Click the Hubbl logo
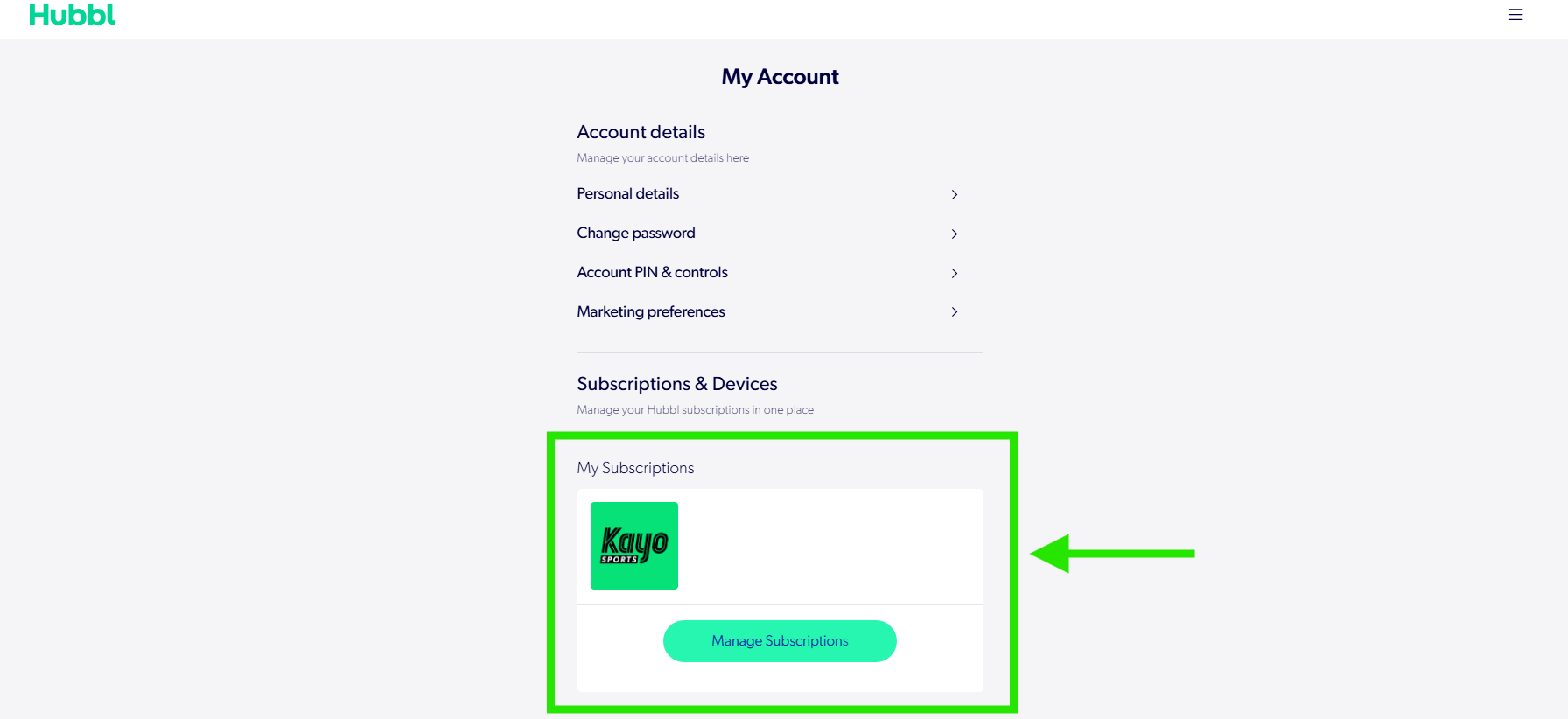This screenshot has width=1568, height=719. [73, 16]
